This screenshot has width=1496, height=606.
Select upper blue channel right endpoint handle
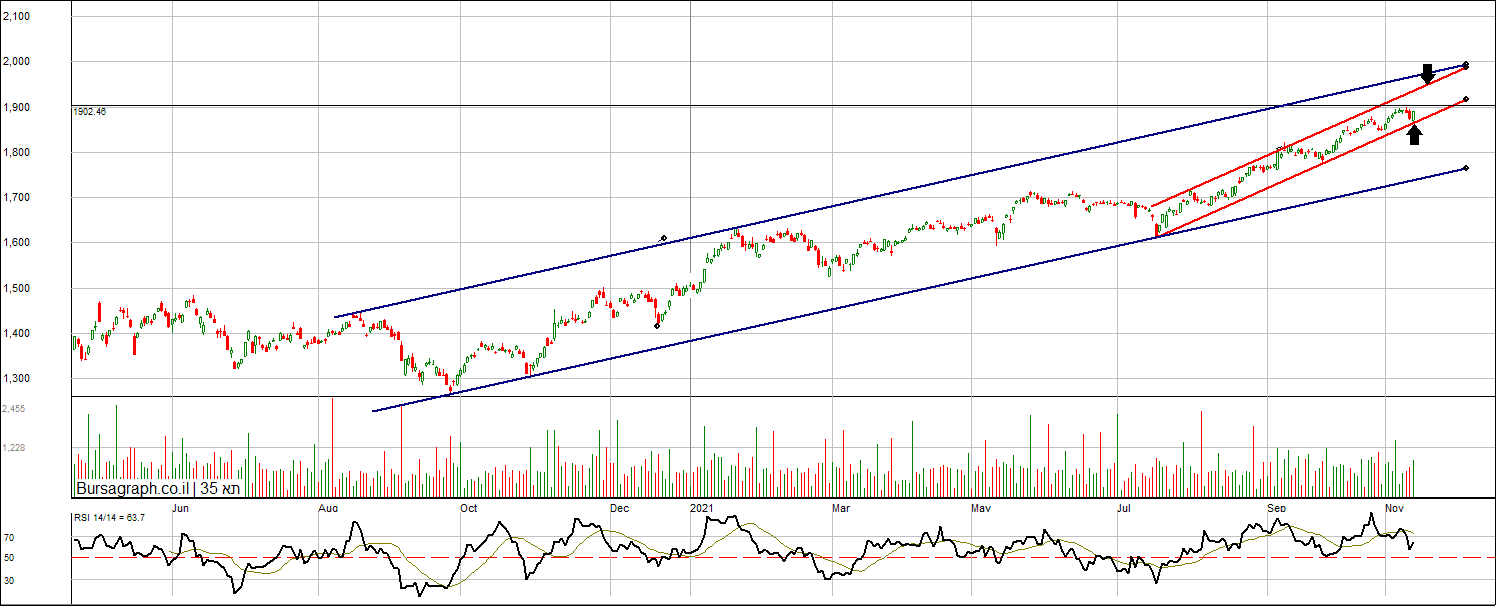[1465, 65]
